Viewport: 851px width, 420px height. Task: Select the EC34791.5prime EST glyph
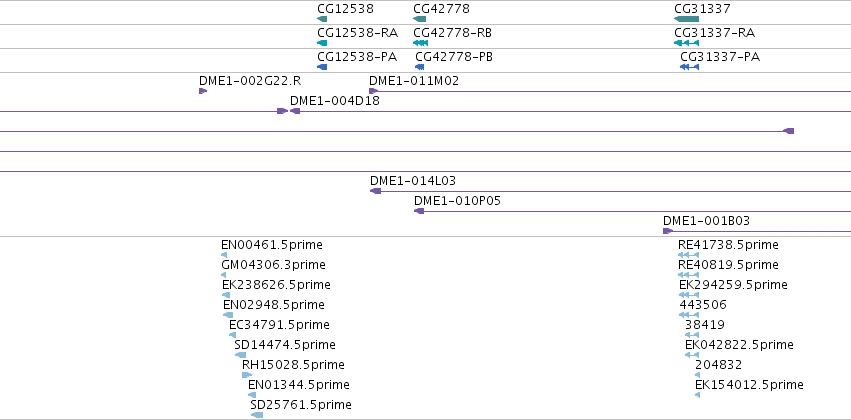point(232,335)
